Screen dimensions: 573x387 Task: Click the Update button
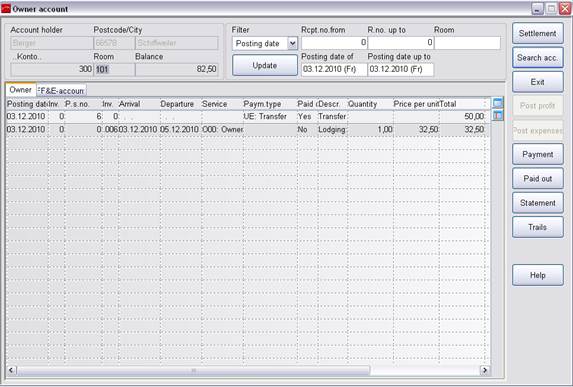265,65
